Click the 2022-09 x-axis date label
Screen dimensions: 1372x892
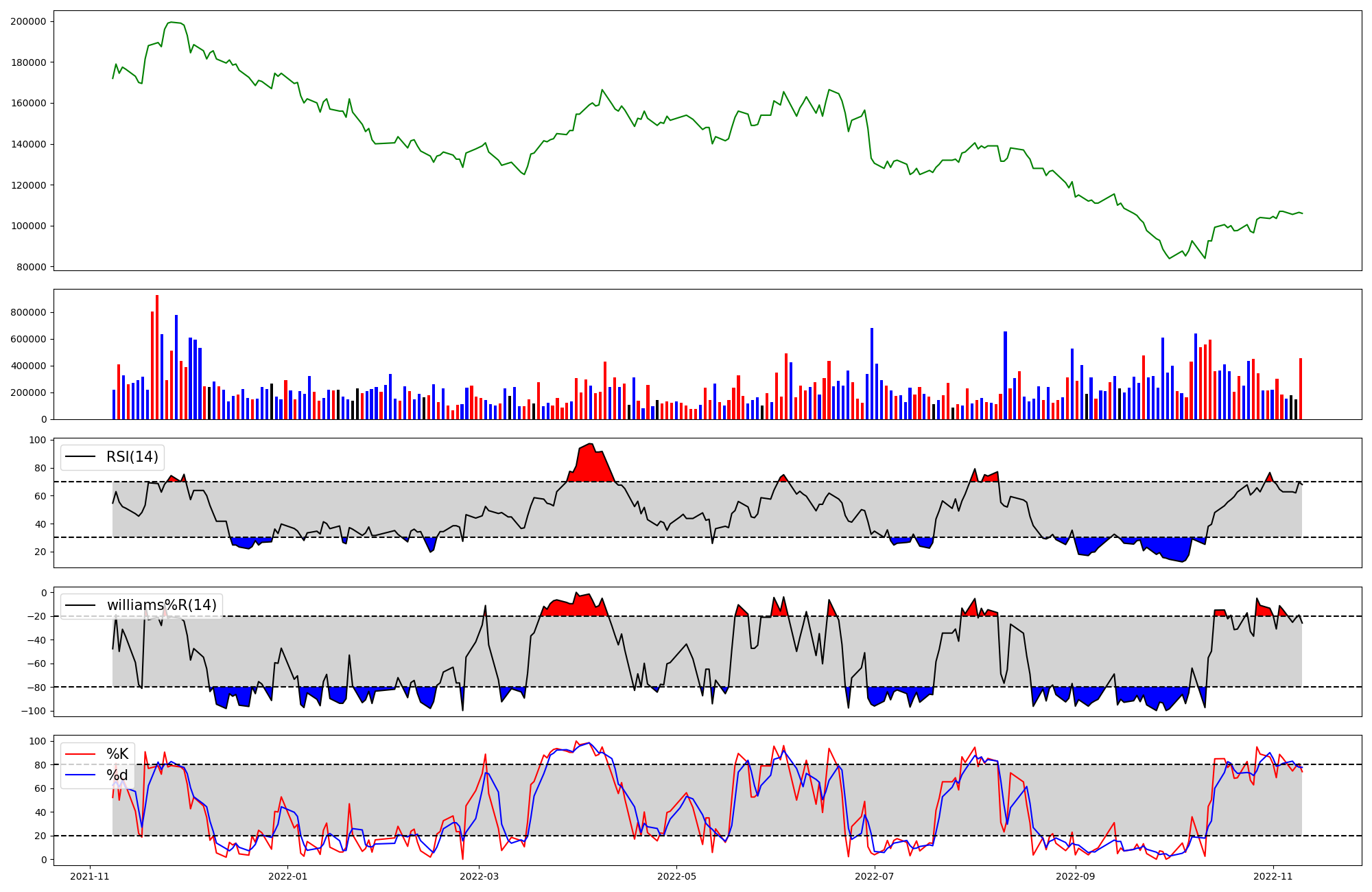[1075, 876]
